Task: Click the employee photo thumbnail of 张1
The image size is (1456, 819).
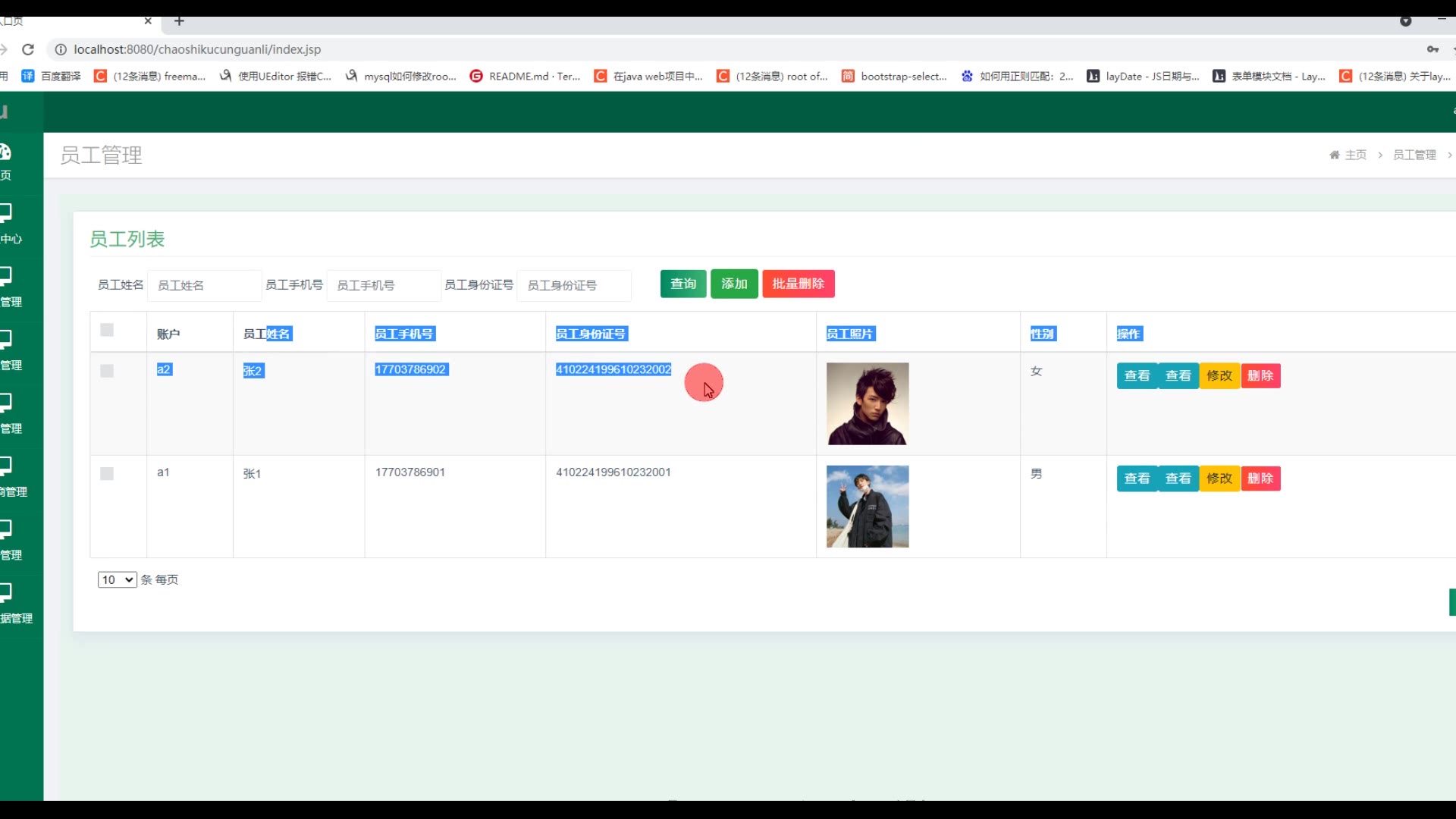Action: click(868, 507)
